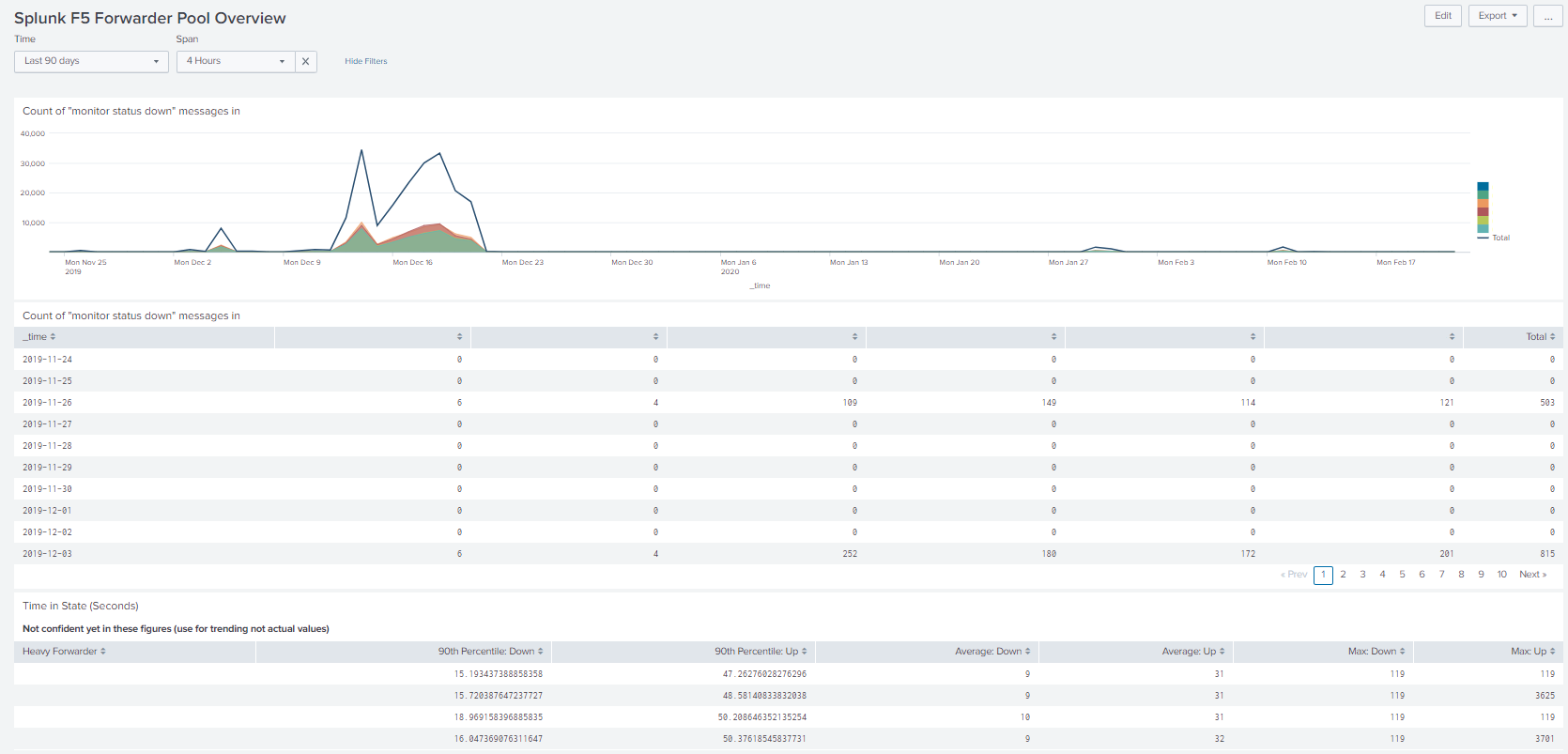The height and width of the screenshot is (754, 1568).
Task: Click the dark blue legend swatch
Action: point(1483,186)
